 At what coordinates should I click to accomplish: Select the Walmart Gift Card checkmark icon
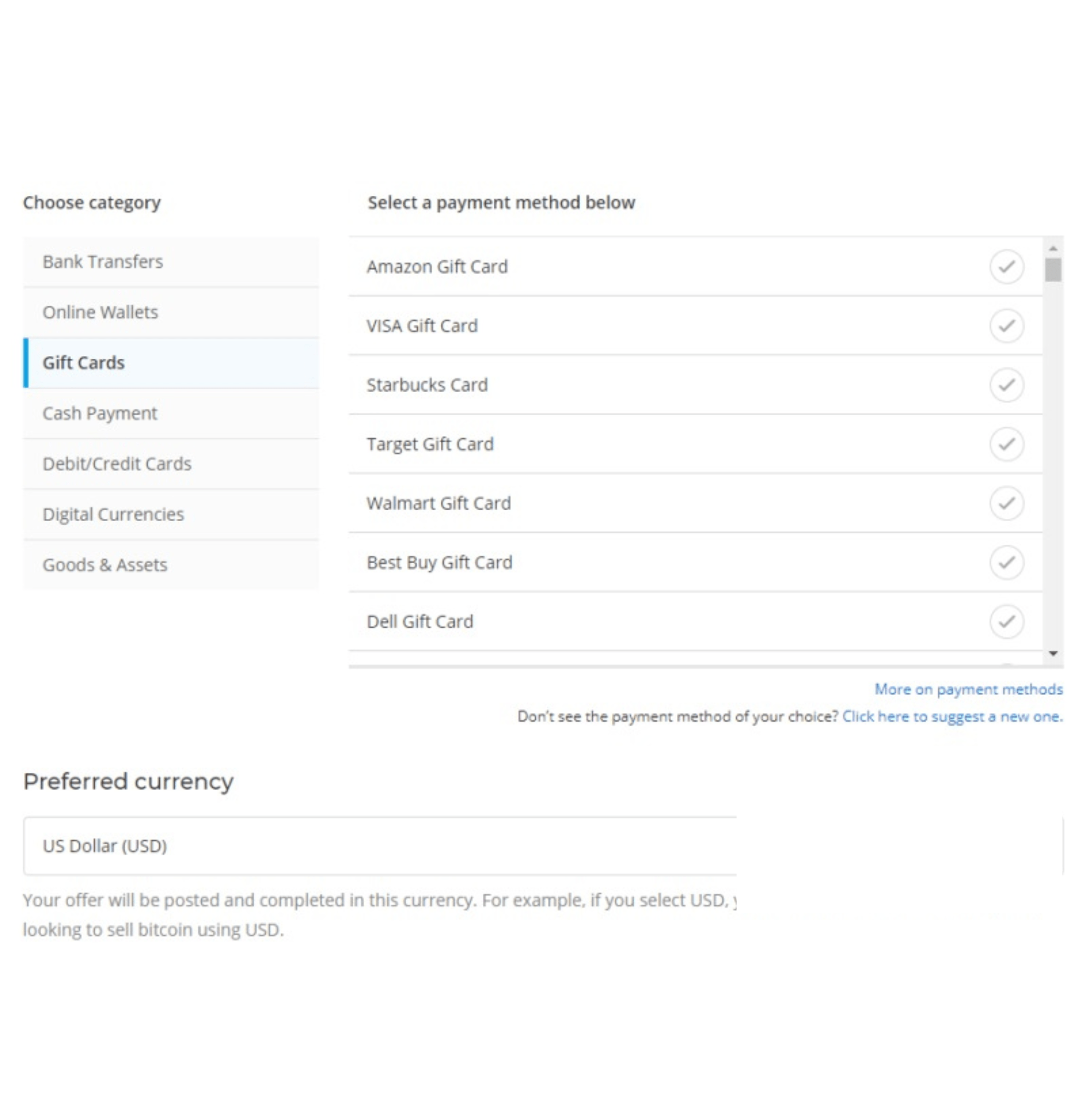(1006, 504)
